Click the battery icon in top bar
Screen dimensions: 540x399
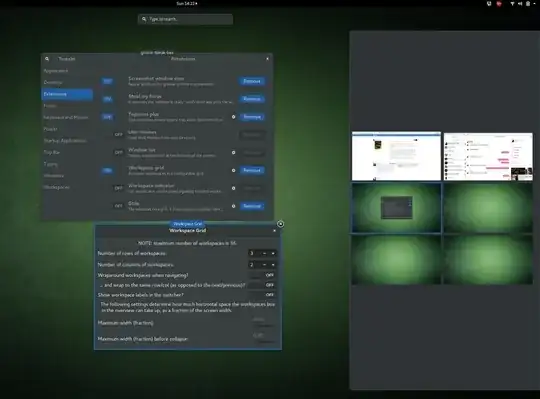click(x=528, y=4)
